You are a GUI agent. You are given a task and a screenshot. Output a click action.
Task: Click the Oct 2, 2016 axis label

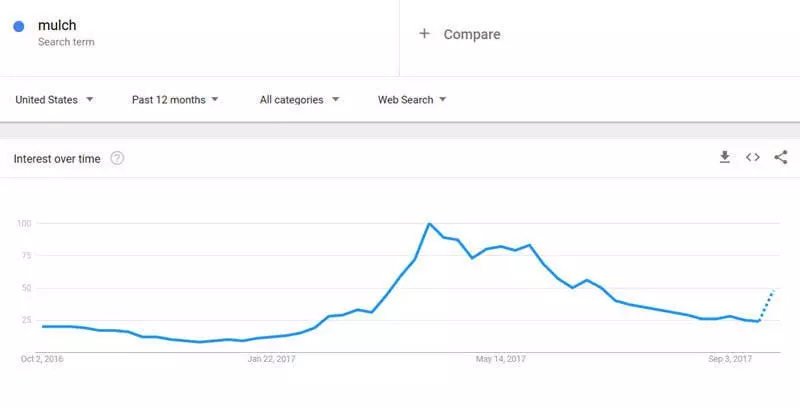(42, 359)
